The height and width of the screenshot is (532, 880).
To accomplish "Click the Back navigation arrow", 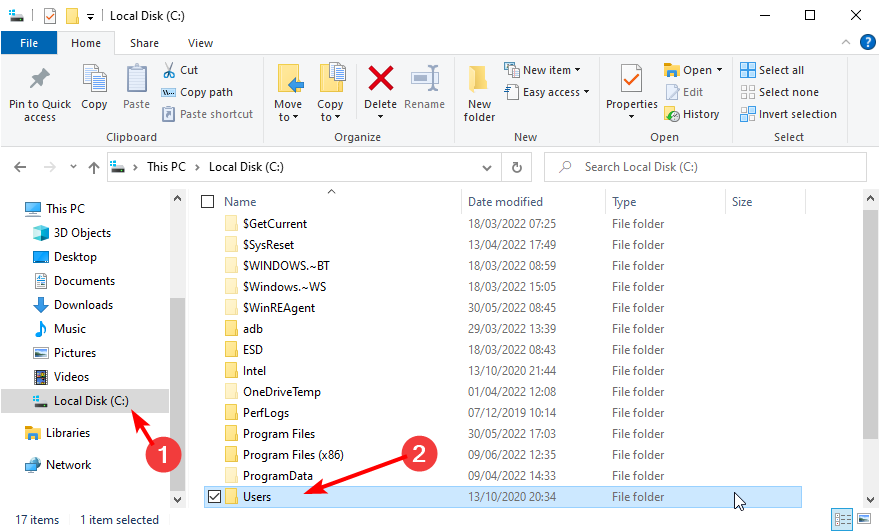I will (x=20, y=167).
